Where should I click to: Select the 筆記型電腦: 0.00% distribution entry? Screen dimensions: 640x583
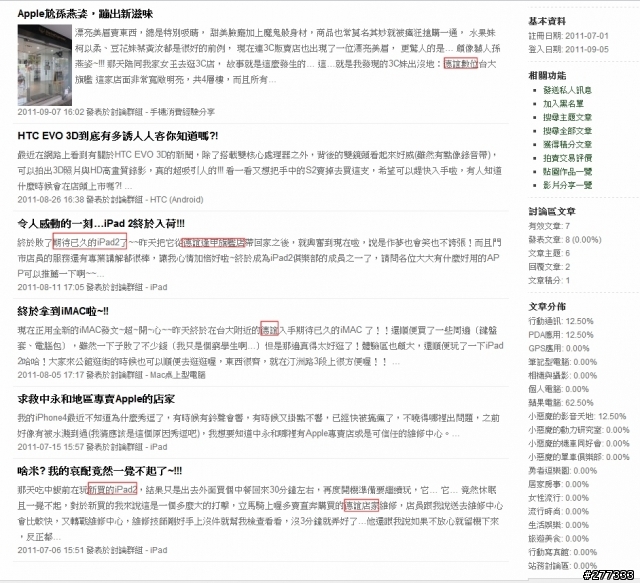562,362
